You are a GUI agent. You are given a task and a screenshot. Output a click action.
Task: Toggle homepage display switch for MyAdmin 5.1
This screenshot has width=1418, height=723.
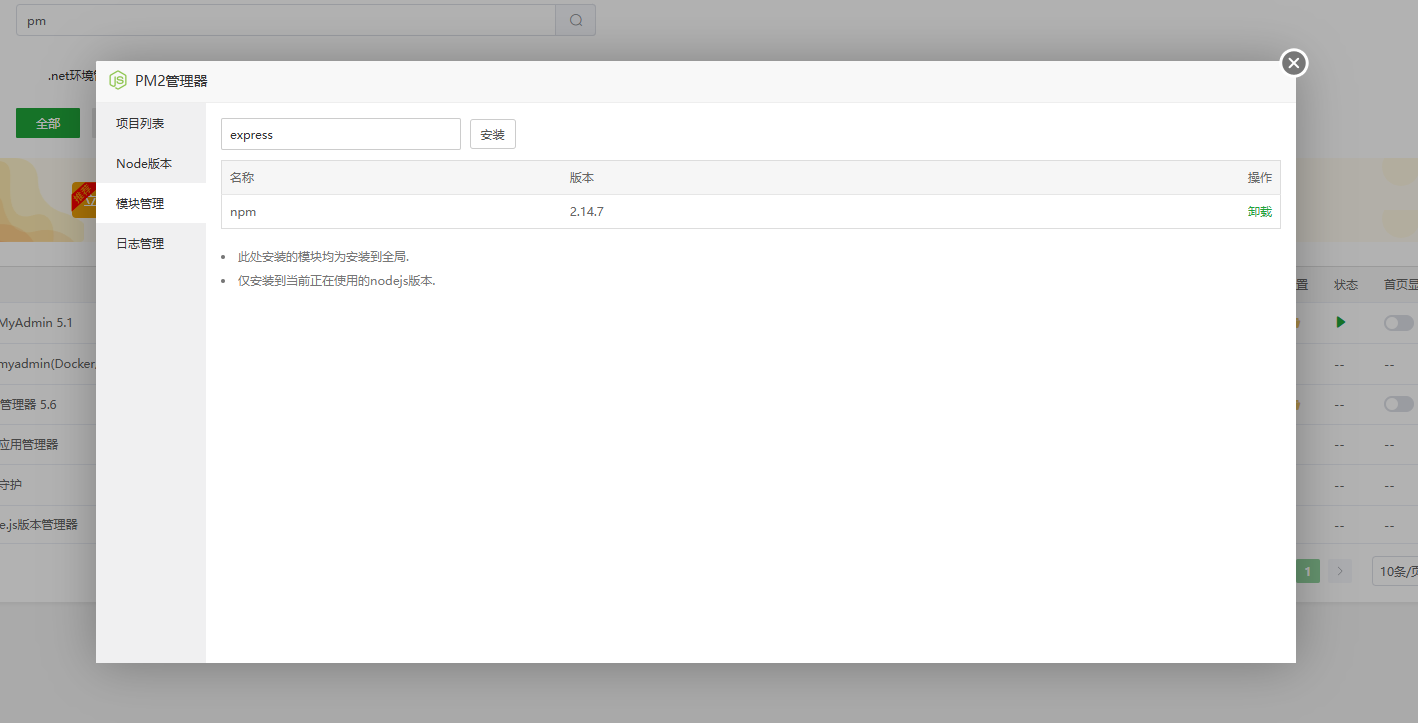[x=1399, y=323]
